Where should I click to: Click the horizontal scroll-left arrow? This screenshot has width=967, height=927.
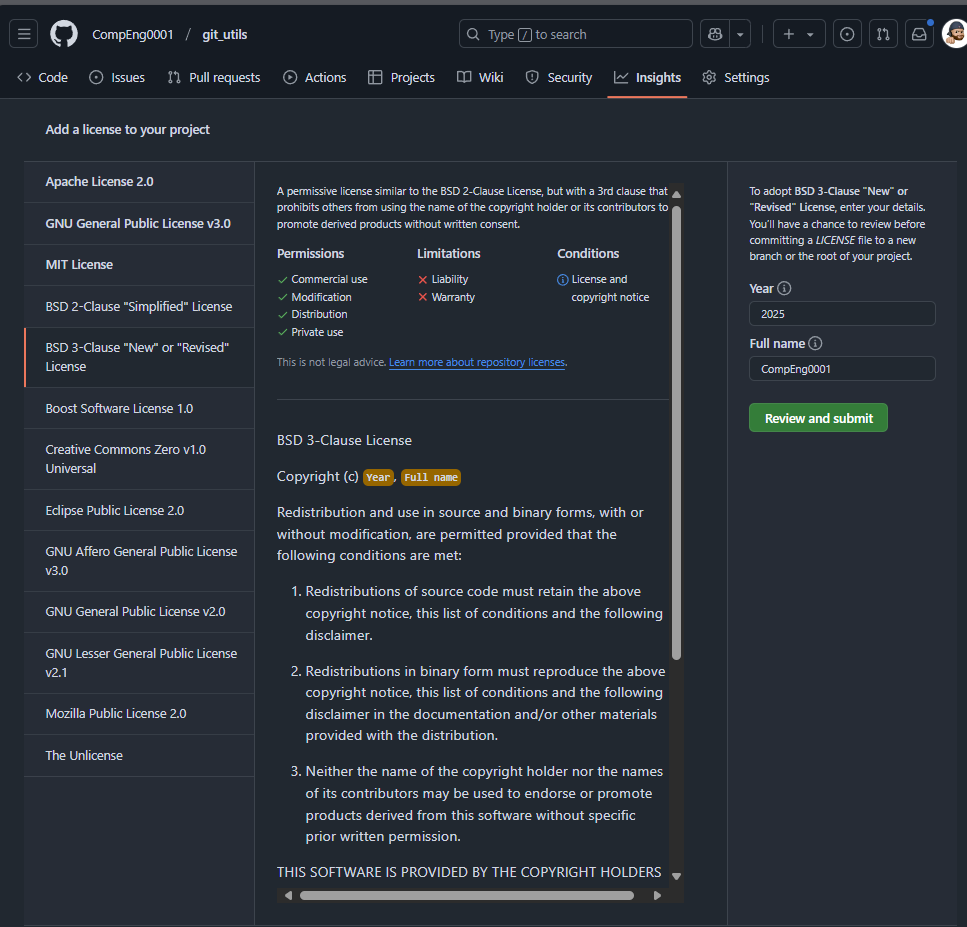(289, 896)
